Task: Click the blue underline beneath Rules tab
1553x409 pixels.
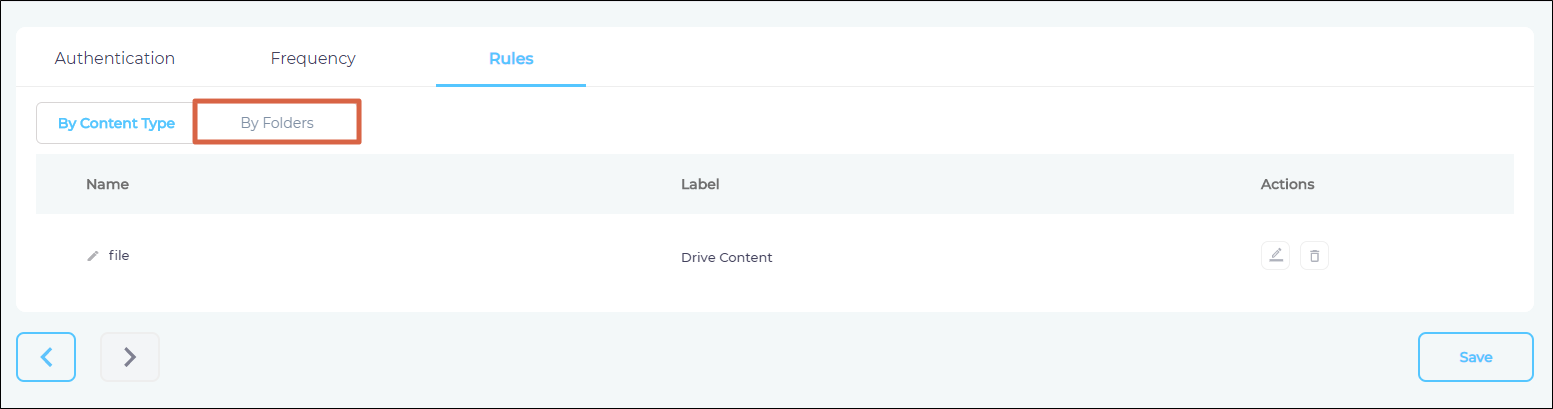Action: click(511, 85)
